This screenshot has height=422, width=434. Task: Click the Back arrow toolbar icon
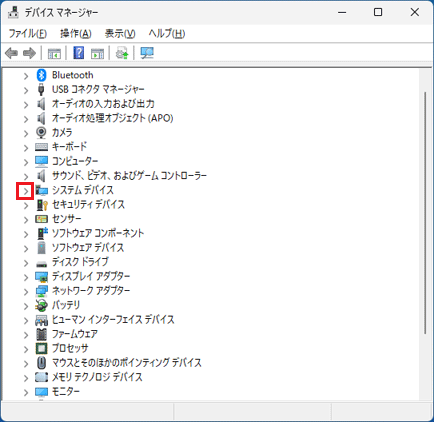coord(11,53)
